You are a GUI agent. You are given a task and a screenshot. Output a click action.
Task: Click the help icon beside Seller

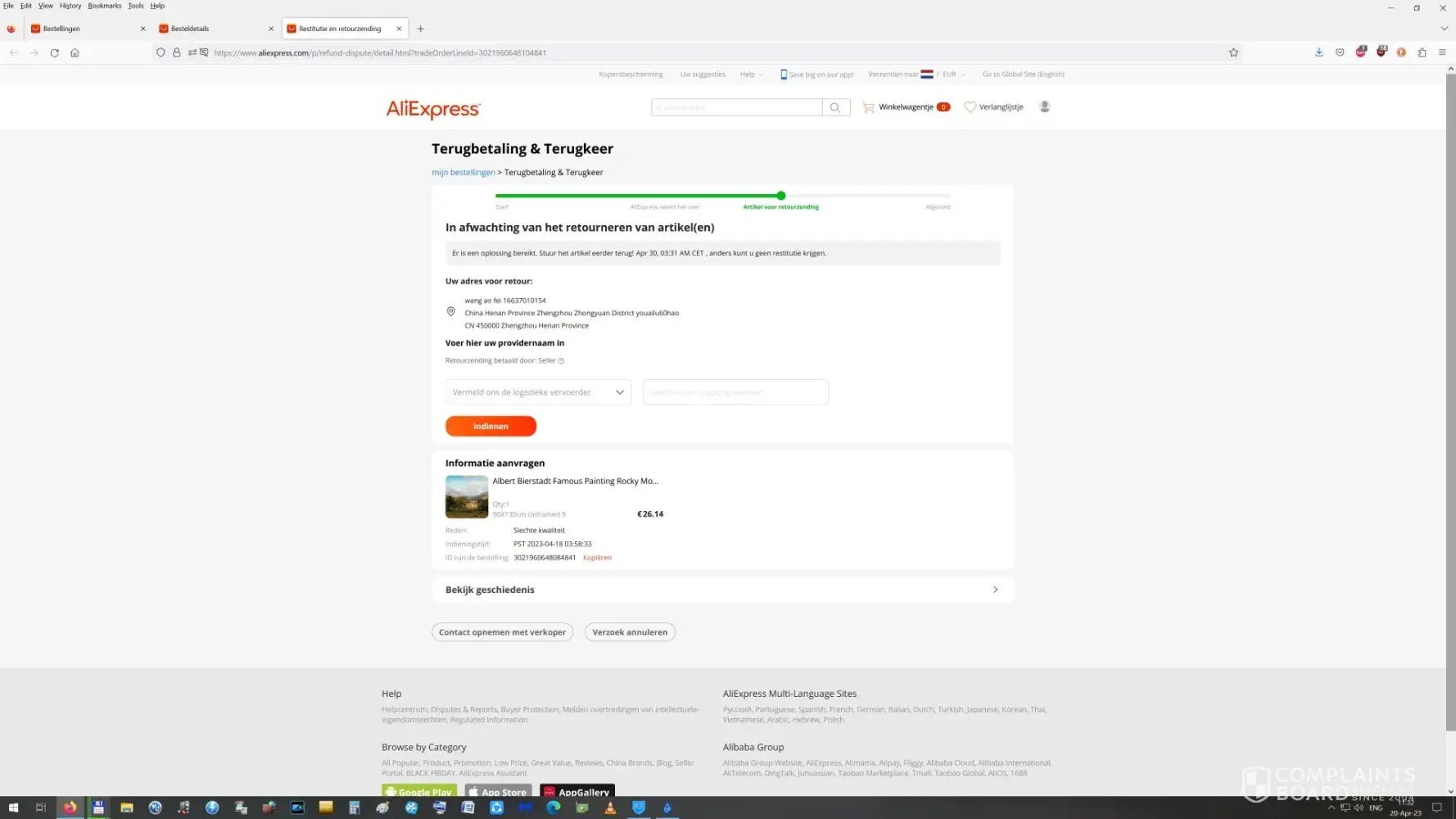click(561, 360)
